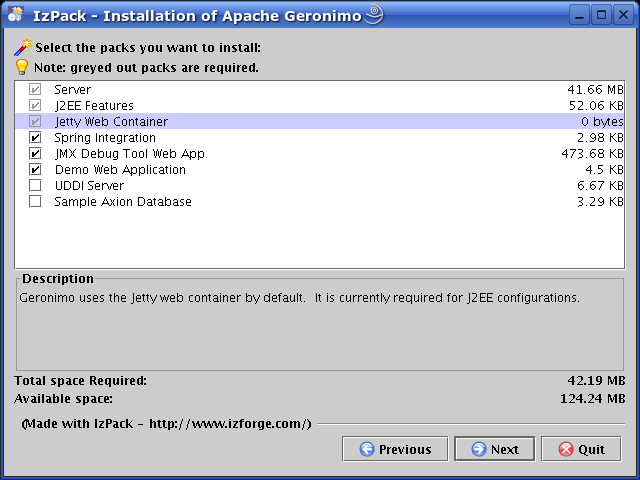Click the IzPack app icon in title bar
Viewport: 640px width, 480px height.
(15, 14)
